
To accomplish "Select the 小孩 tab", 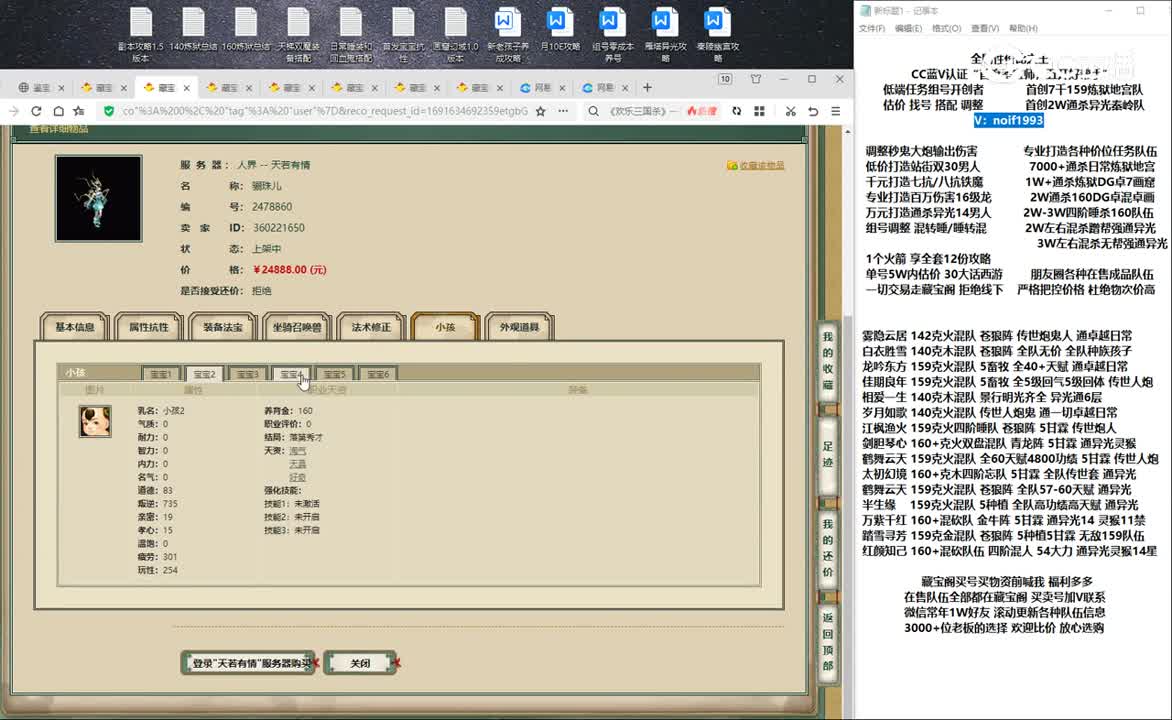I will click(x=445, y=327).
